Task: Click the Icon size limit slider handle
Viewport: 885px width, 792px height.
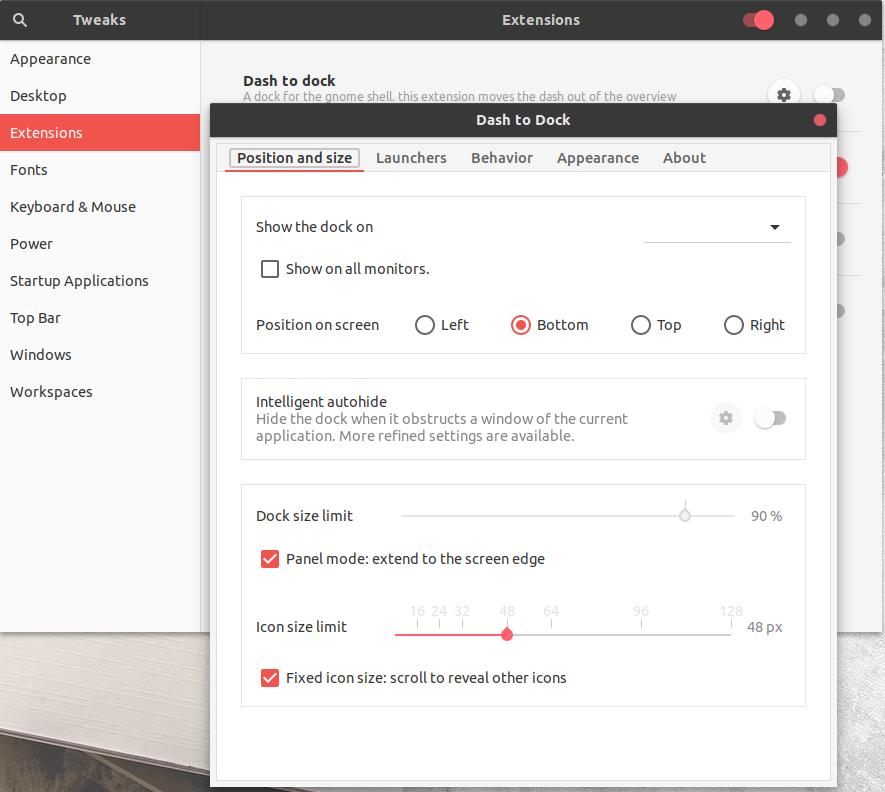Action: click(x=507, y=635)
